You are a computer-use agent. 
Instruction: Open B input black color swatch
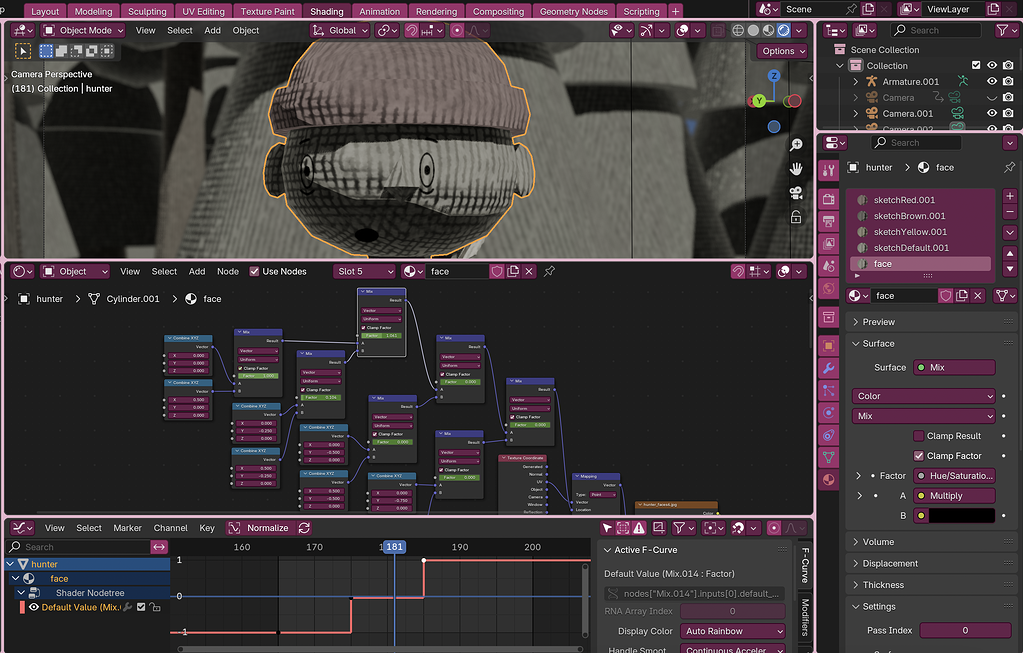click(962, 515)
